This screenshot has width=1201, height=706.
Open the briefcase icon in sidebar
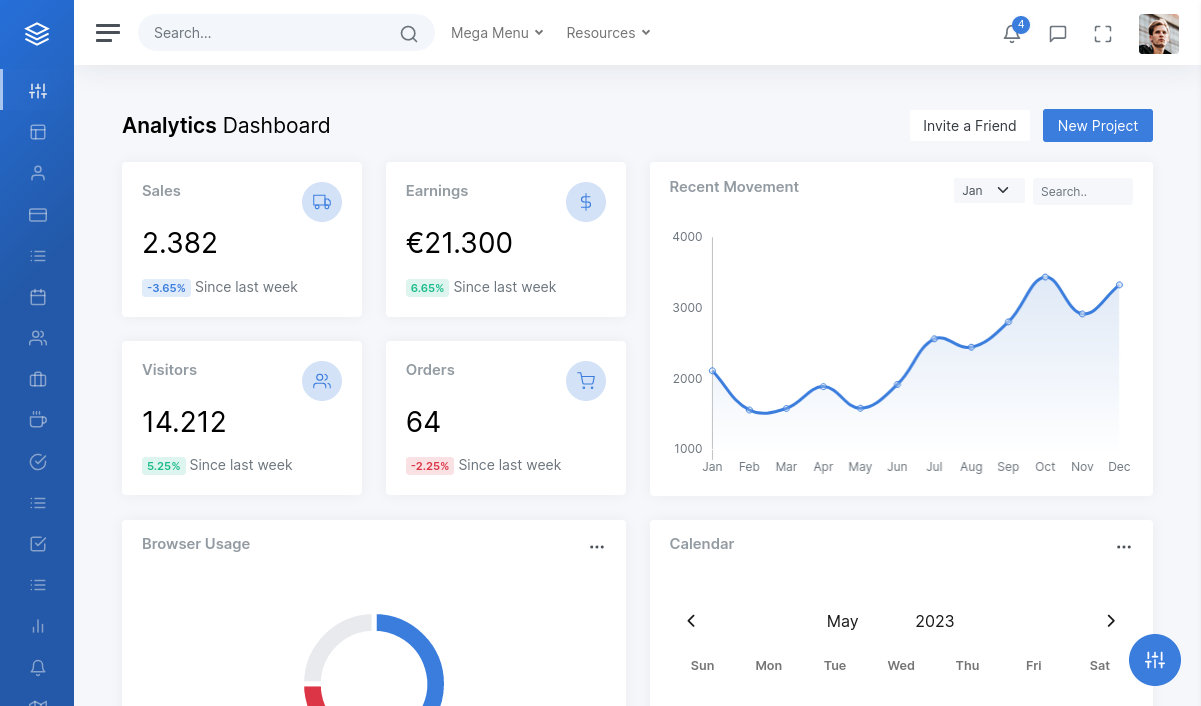pos(38,379)
